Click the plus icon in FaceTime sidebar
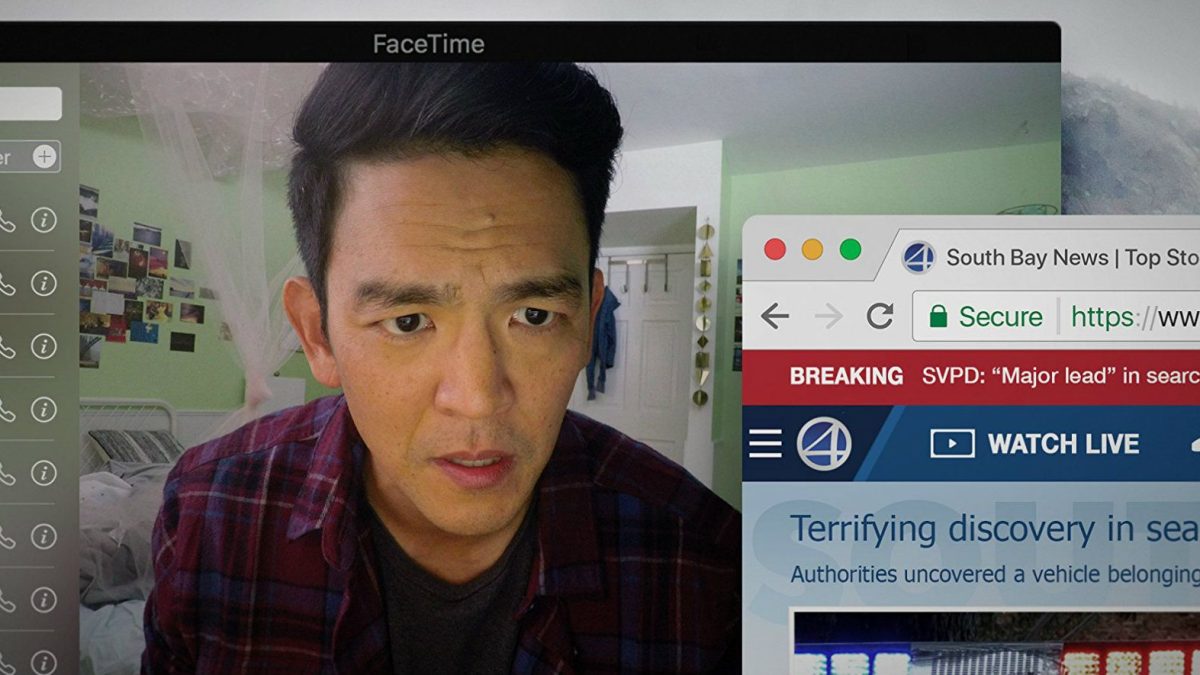Viewport: 1200px width, 675px height. (44, 156)
